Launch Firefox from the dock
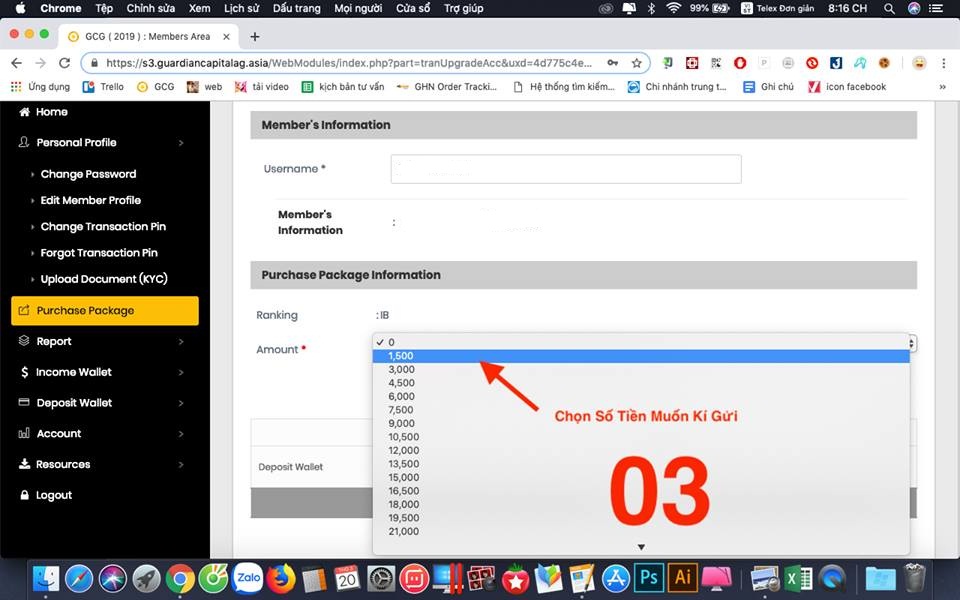Image resolution: width=960 pixels, height=600 pixels. click(x=281, y=577)
